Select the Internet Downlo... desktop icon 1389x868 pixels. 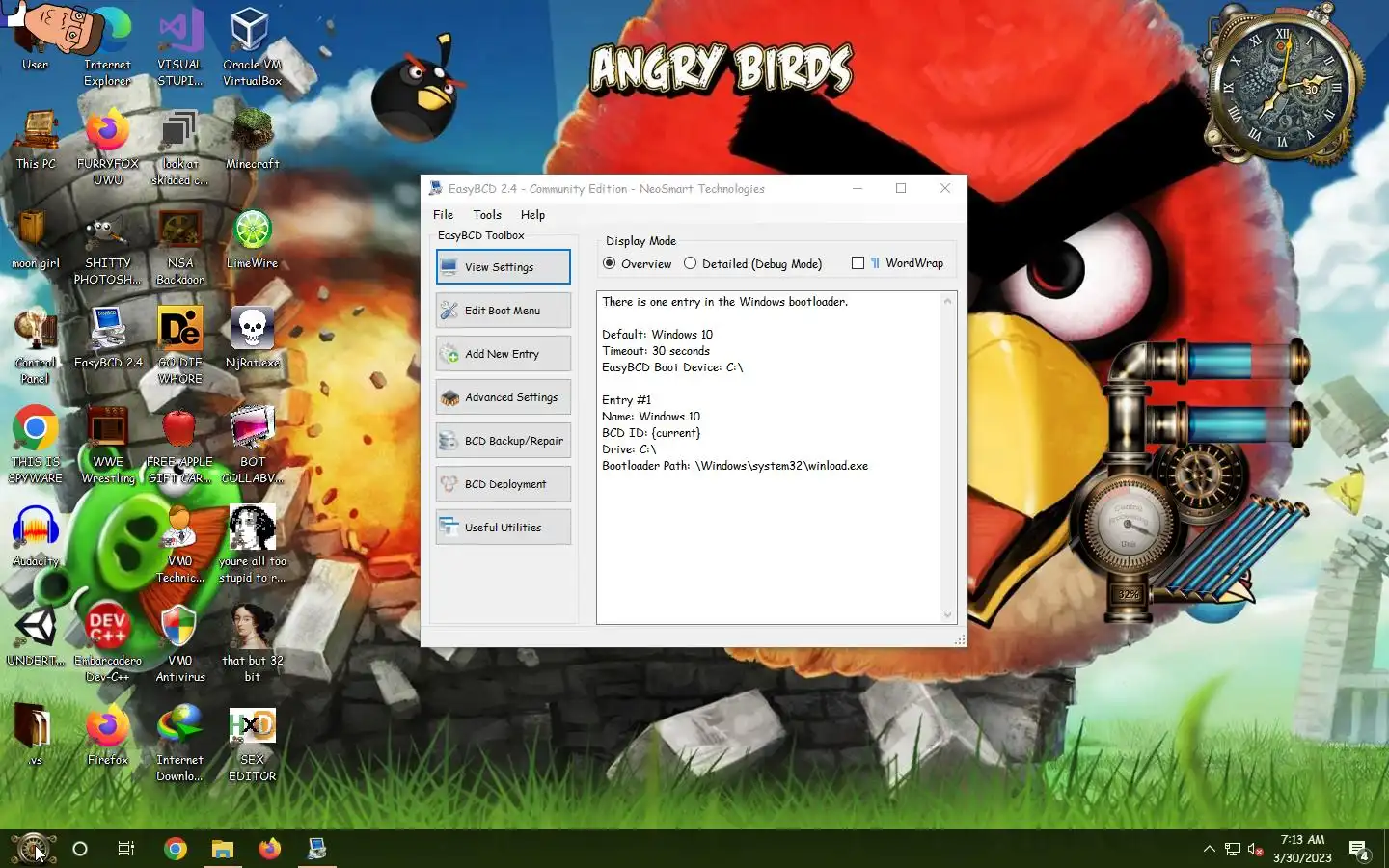(179, 745)
